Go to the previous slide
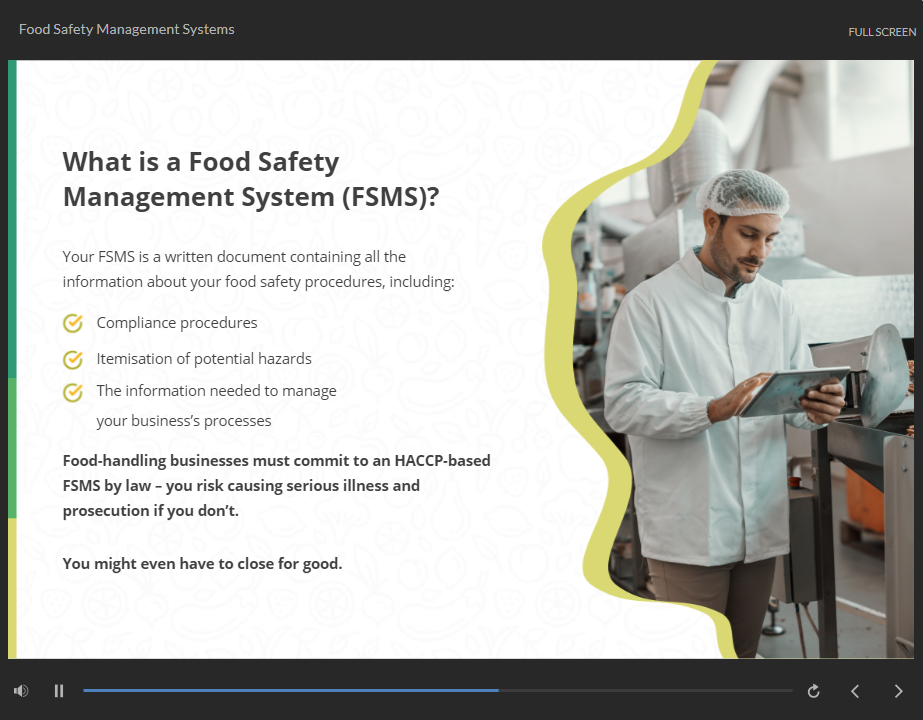923x720 pixels. point(855,691)
